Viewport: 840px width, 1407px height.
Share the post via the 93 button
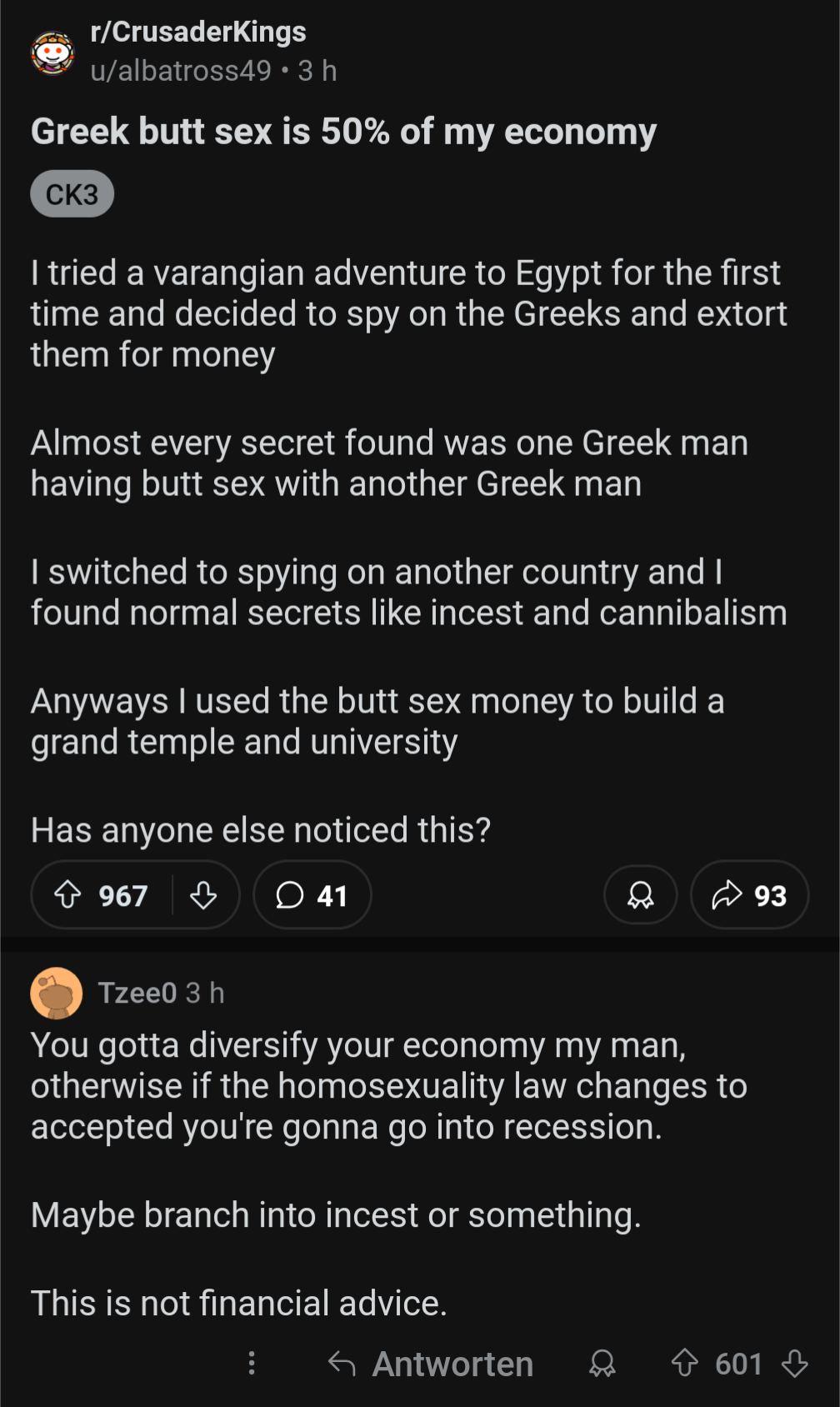coord(749,895)
